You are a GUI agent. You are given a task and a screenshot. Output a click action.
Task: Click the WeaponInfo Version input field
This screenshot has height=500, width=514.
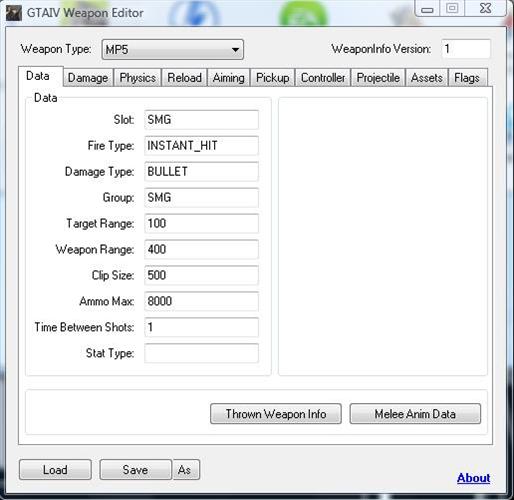(466, 49)
